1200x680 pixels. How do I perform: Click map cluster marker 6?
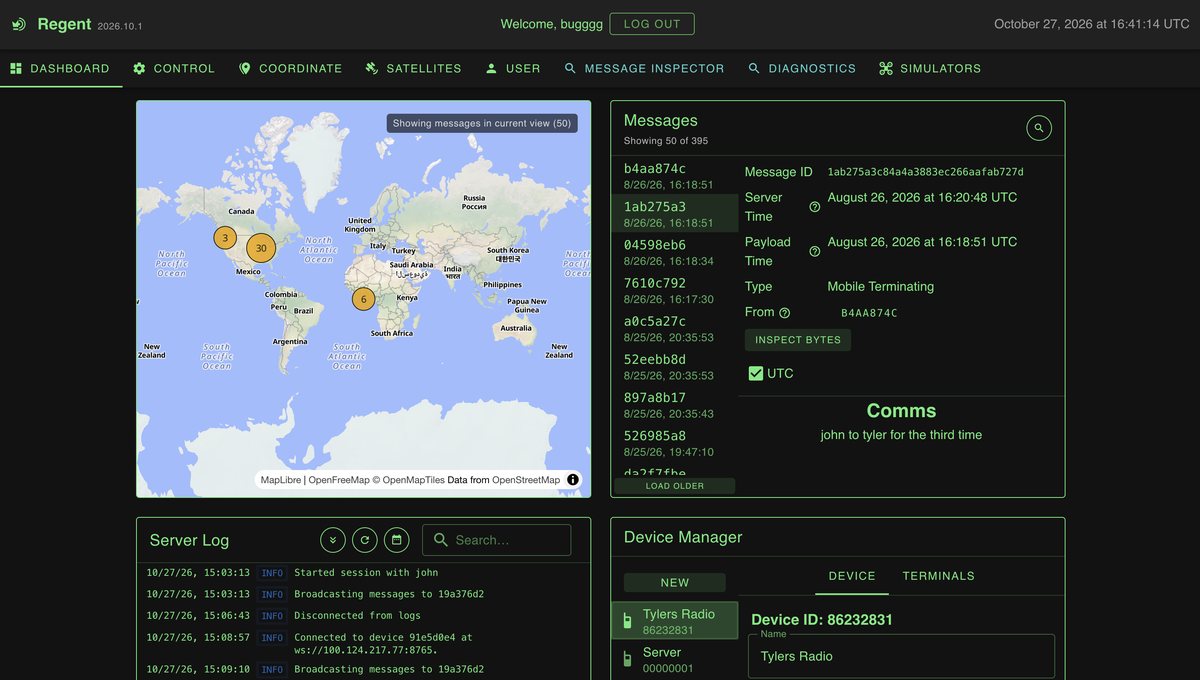[364, 298]
